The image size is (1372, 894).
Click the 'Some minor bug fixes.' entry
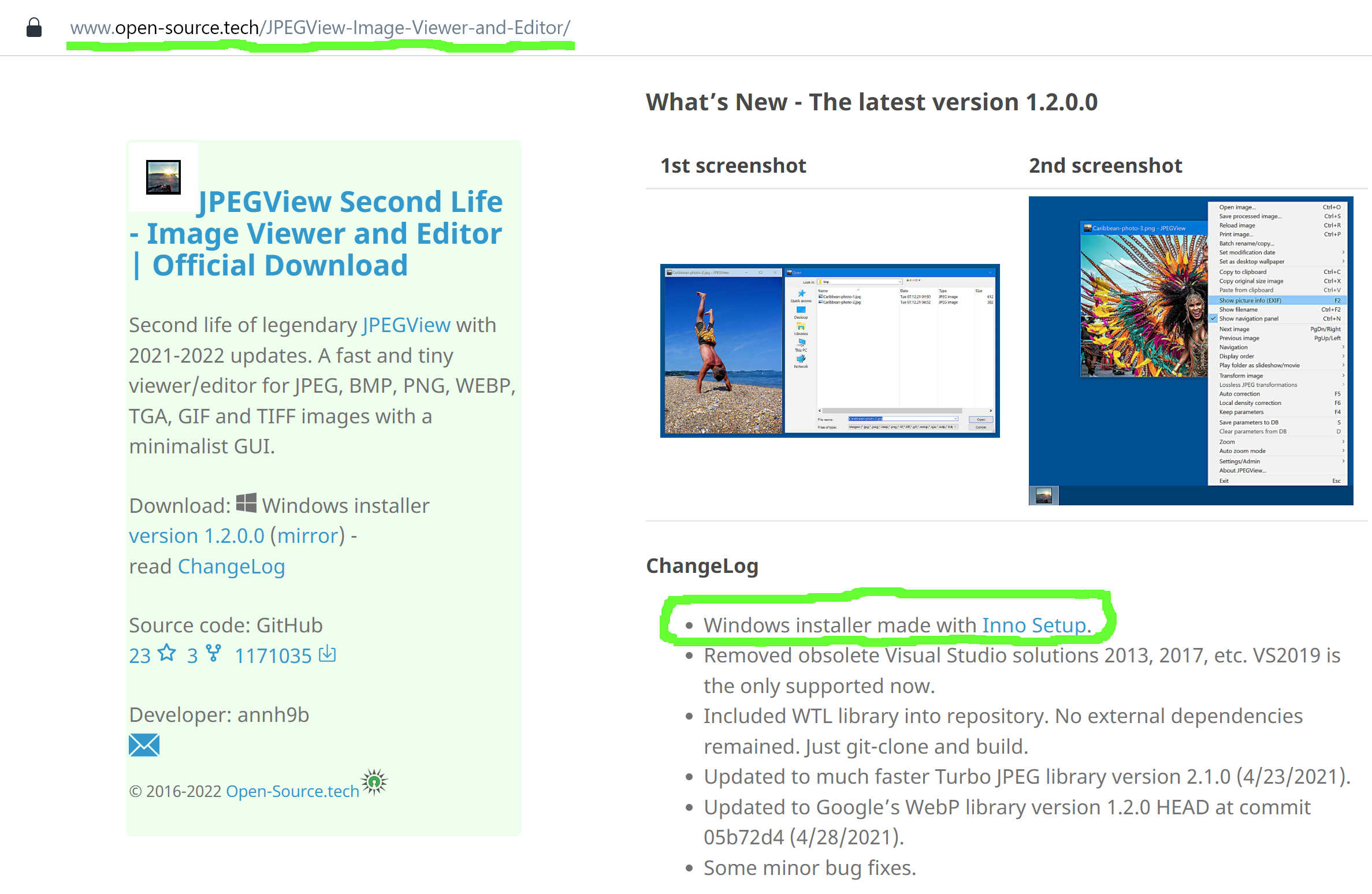point(809,868)
